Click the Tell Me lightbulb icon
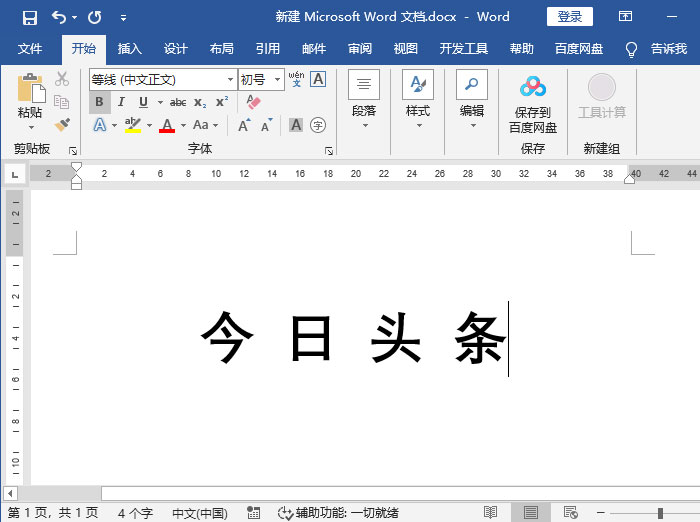 click(x=631, y=49)
